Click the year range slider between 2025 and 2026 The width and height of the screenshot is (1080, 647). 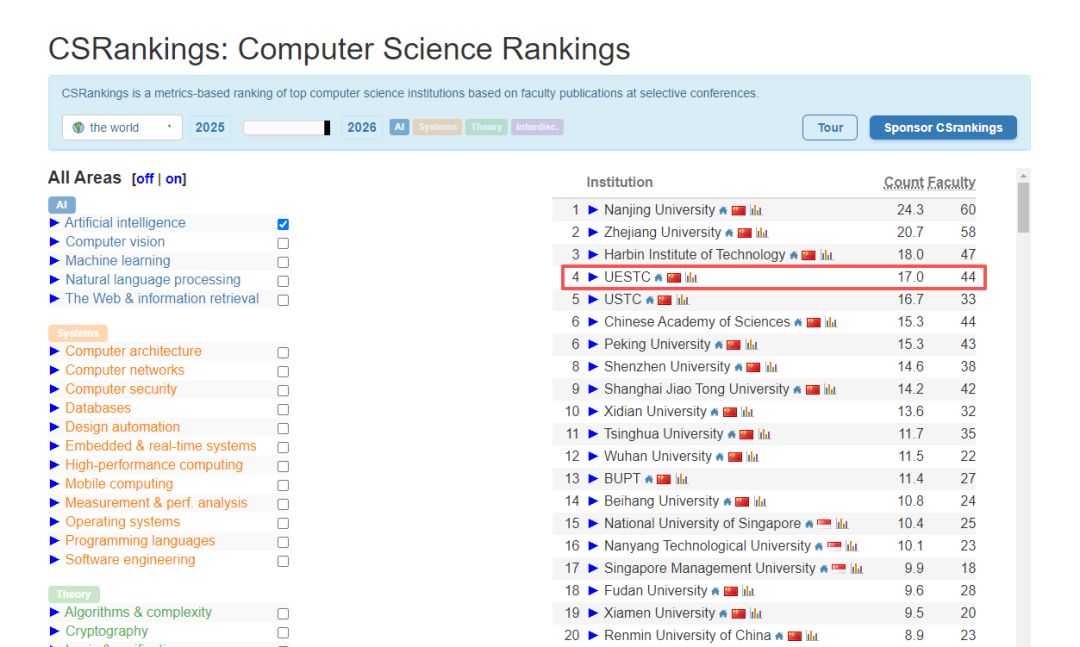287,128
